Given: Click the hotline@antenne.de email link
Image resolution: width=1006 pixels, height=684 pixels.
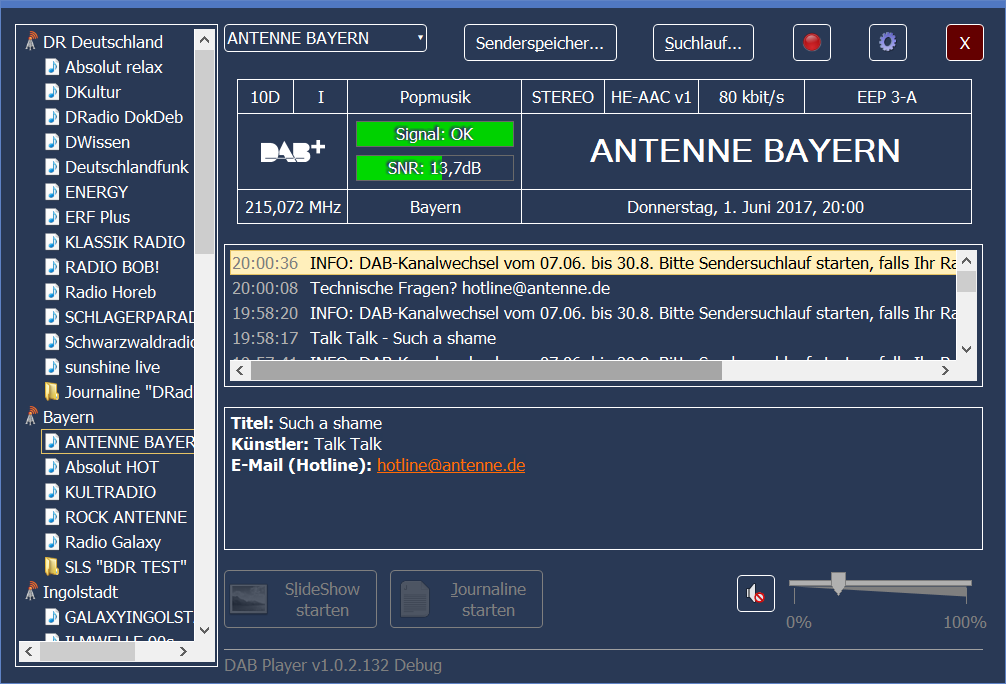Looking at the screenshot, I should click(x=450, y=465).
